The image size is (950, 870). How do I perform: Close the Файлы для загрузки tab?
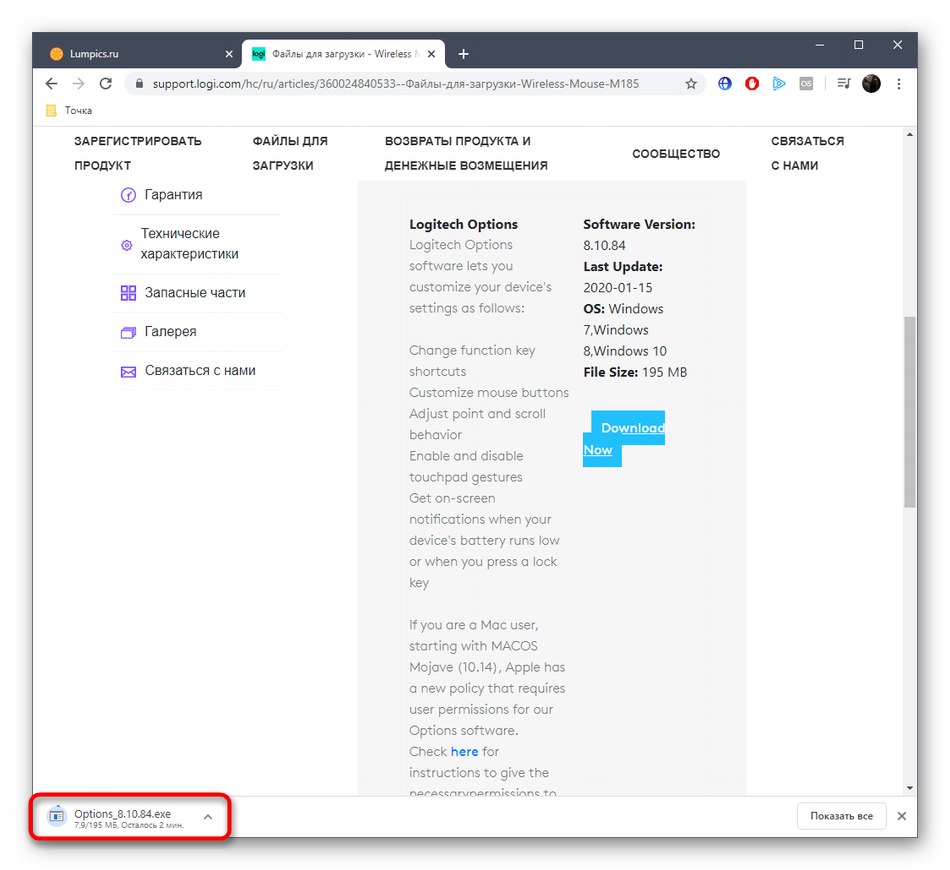[x=431, y=54]
